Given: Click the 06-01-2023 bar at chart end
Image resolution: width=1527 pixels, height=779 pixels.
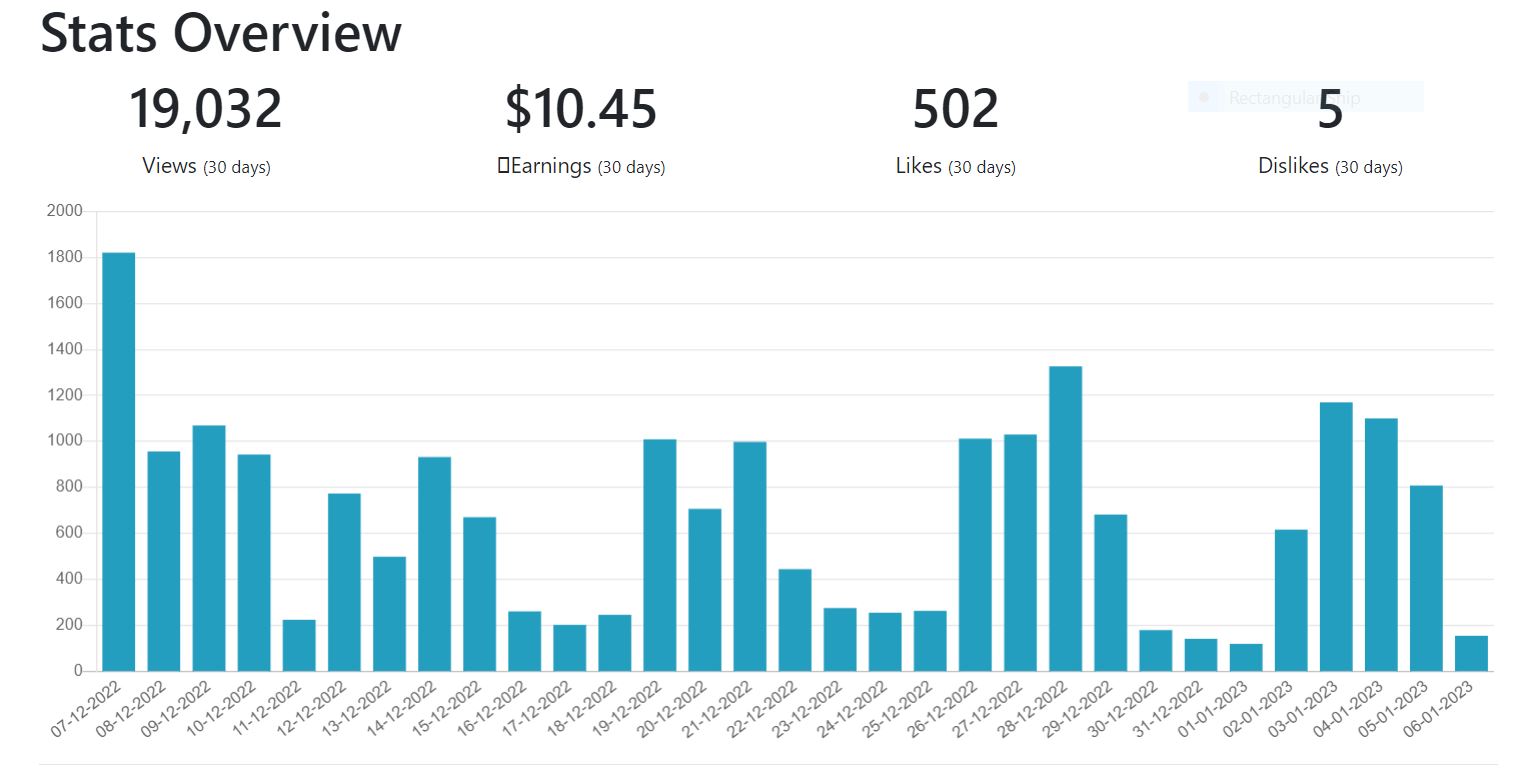Looking at the screenshot, I should coord(1471,653).
